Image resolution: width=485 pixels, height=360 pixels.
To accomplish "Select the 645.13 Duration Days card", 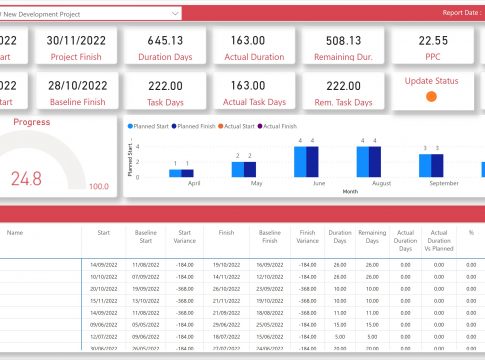I will [x=165, y=46].
